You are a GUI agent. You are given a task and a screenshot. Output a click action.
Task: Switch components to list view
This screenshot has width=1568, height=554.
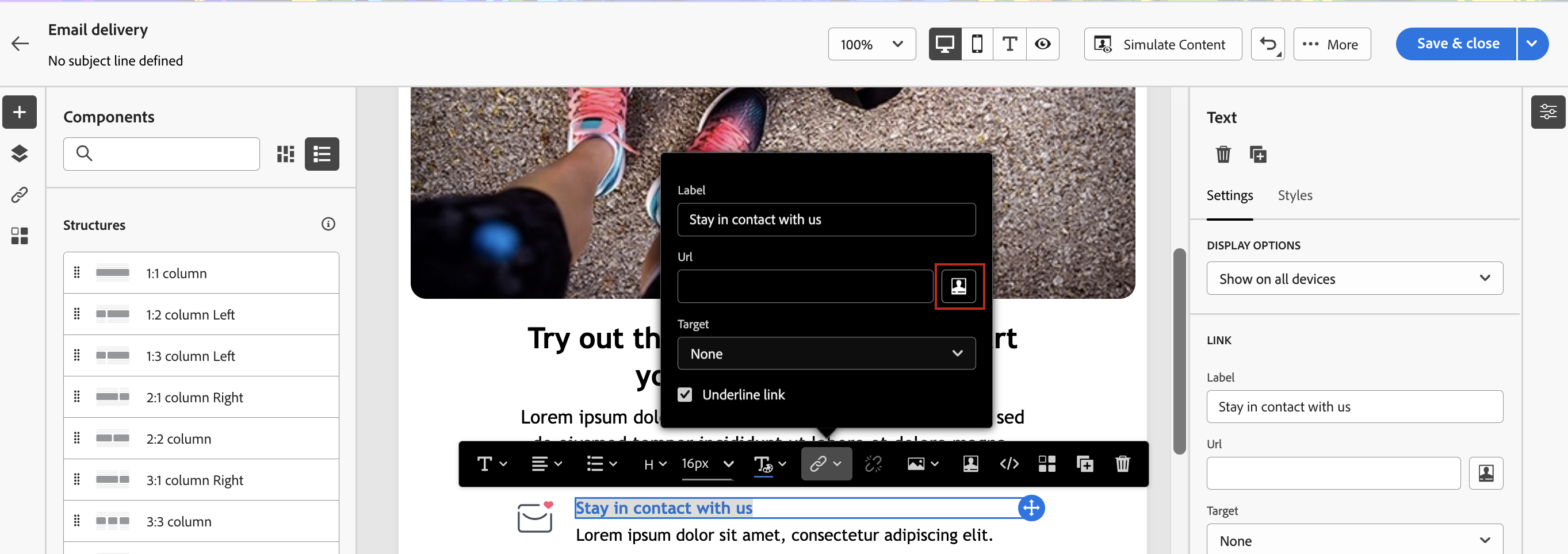[322, 154]
